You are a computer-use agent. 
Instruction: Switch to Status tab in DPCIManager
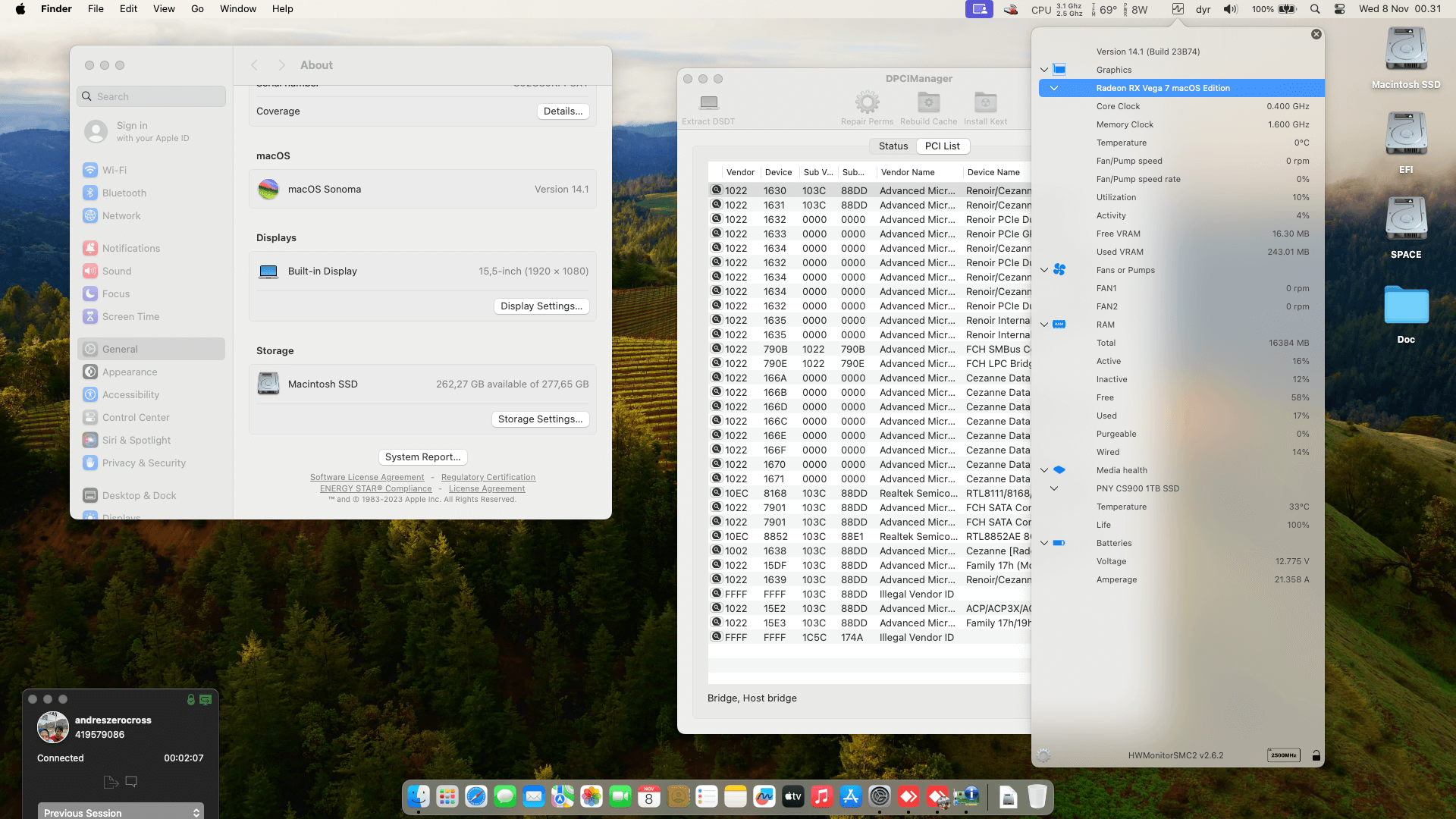[x=893, y=146]
